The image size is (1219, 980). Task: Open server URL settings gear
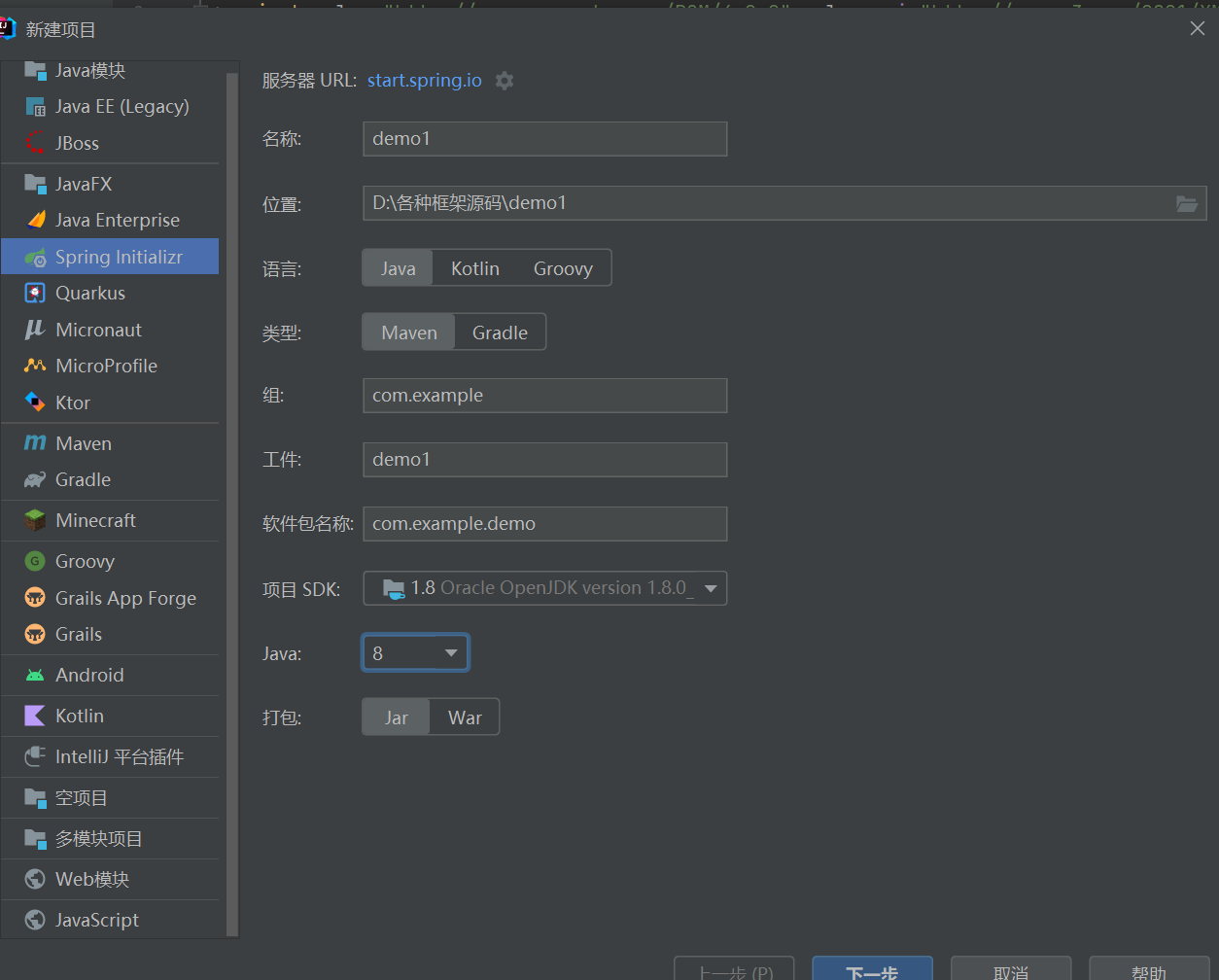pos(504,81)
